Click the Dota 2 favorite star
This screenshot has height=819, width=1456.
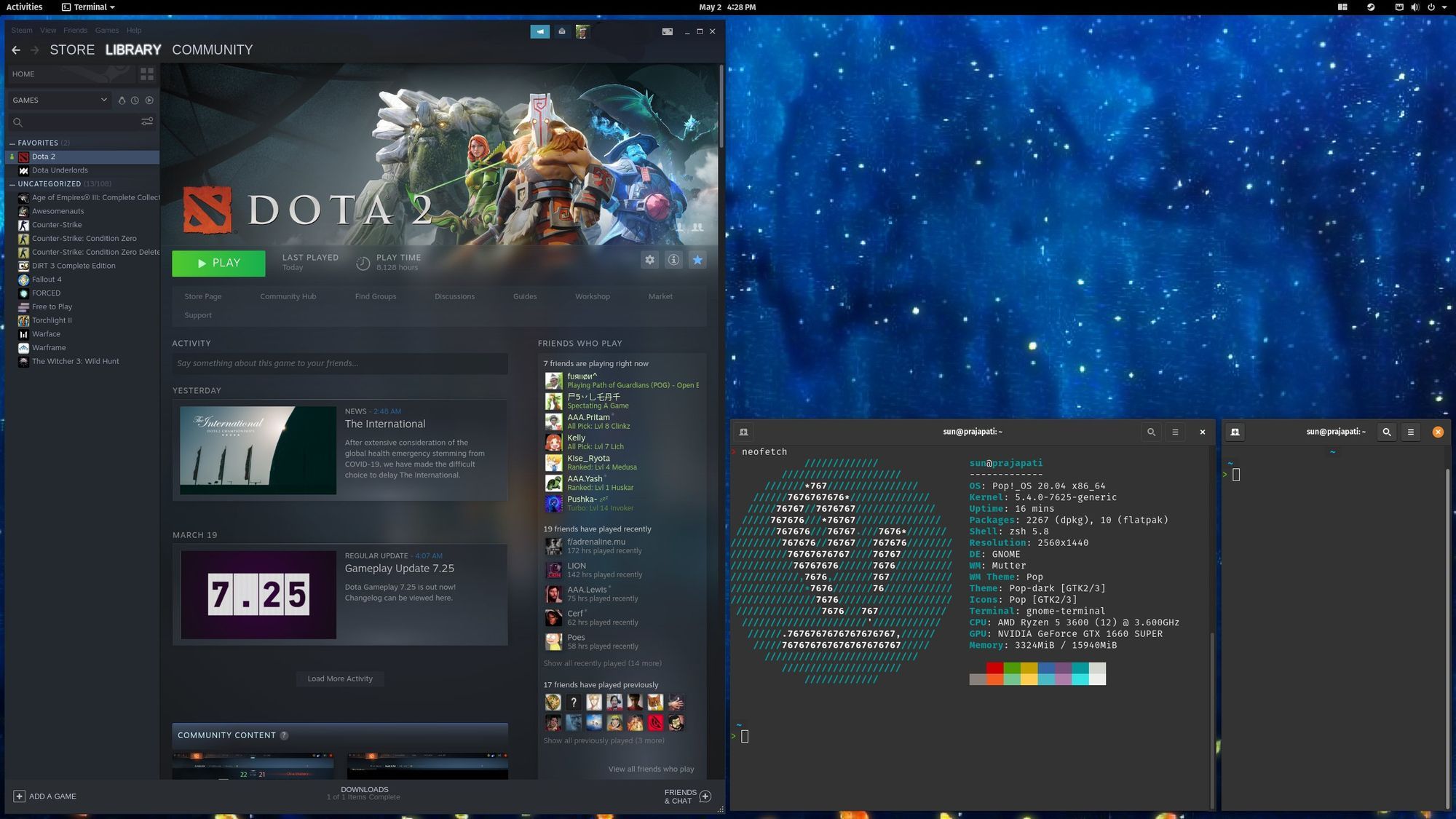click(697, 260)
